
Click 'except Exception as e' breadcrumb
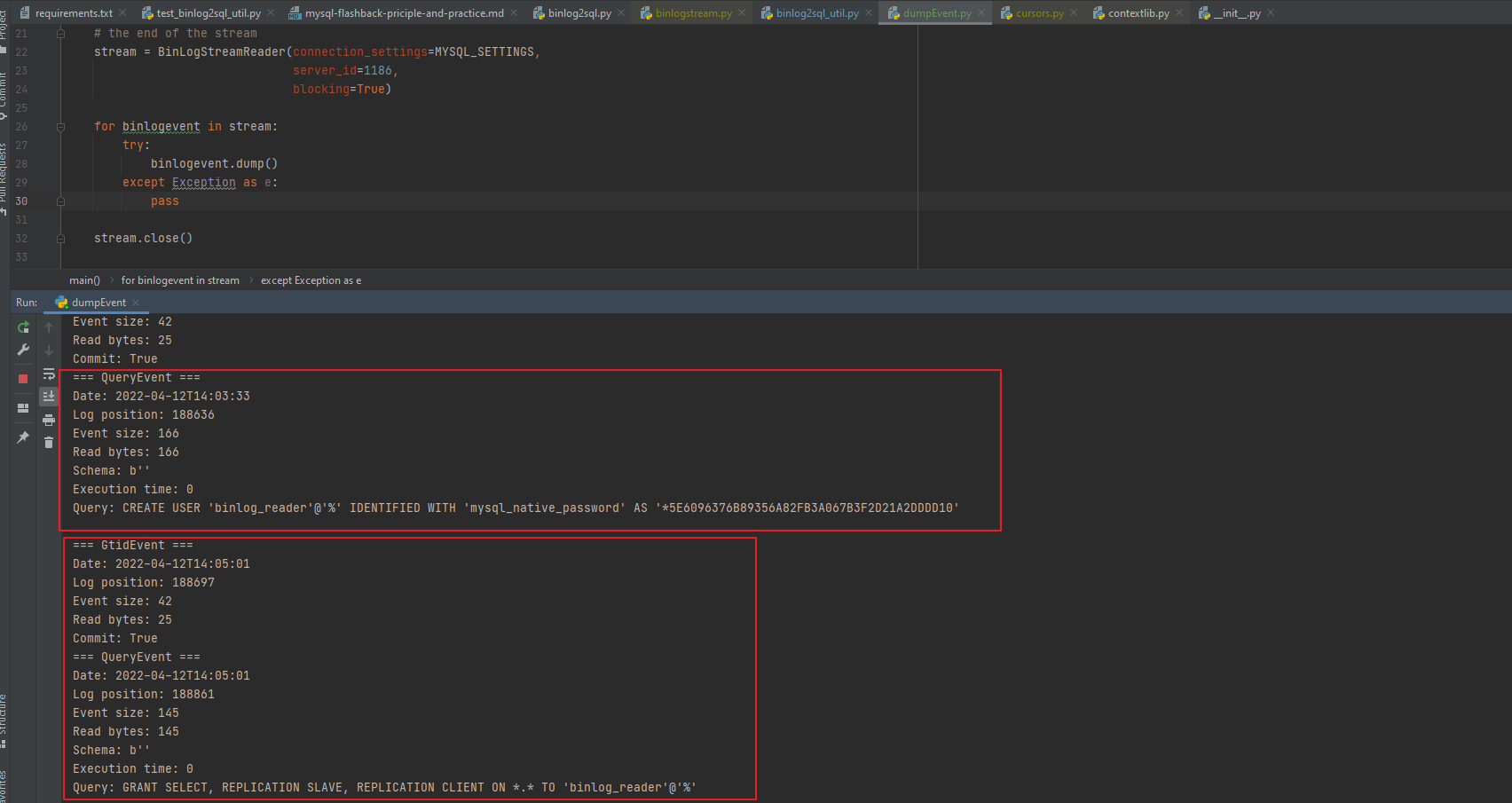click(311, 280)
